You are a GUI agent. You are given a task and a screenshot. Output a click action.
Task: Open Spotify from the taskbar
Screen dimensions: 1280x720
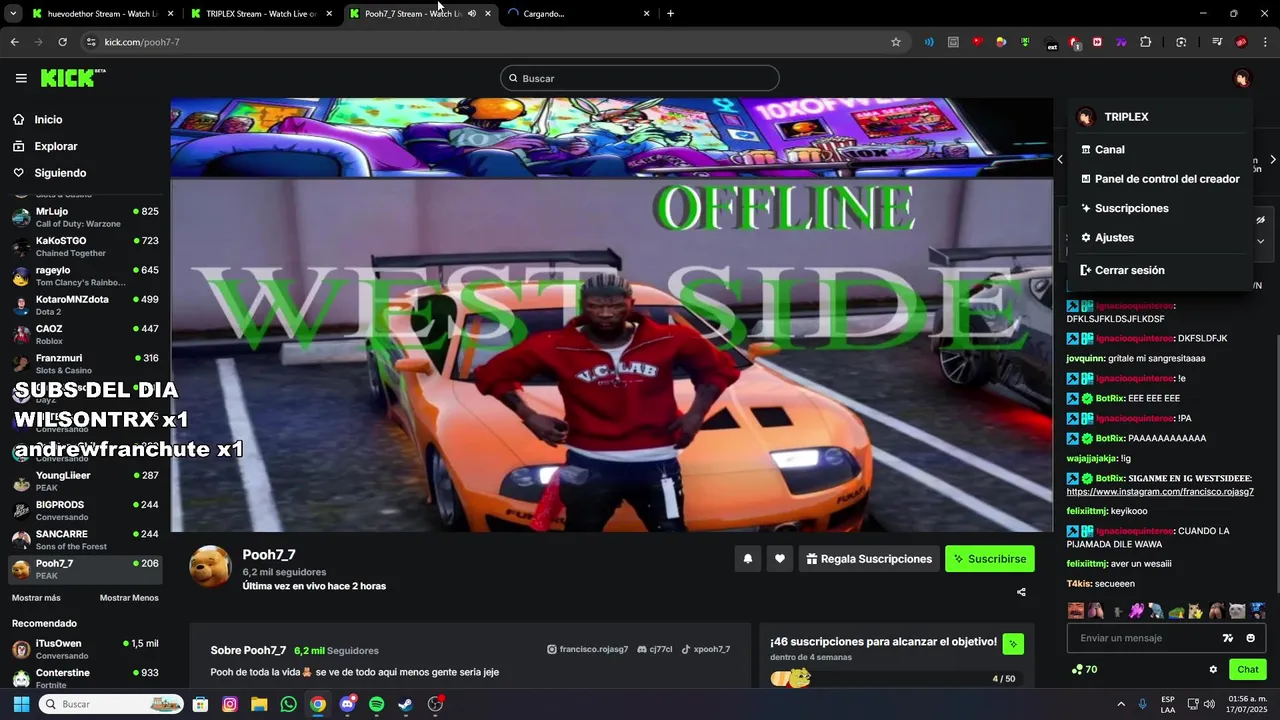(376, 704)
